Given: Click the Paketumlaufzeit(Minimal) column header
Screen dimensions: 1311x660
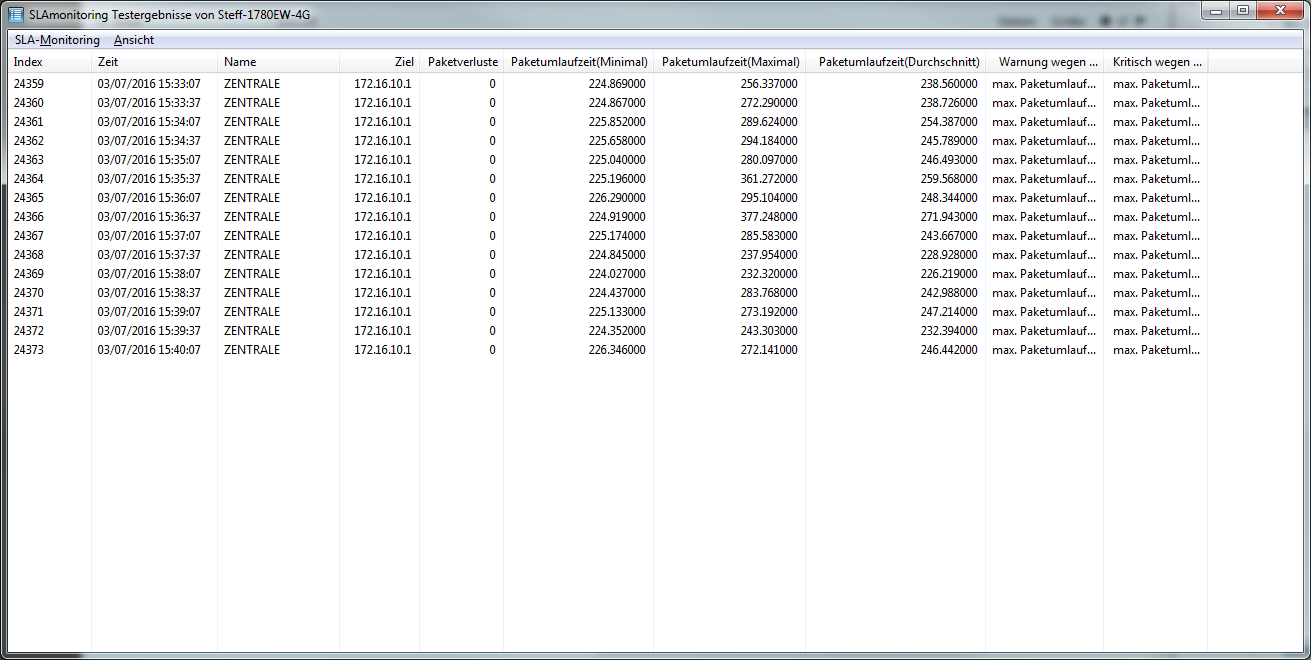Looking at the screenshot, I should pyautogui.click(x=579, y=62).
